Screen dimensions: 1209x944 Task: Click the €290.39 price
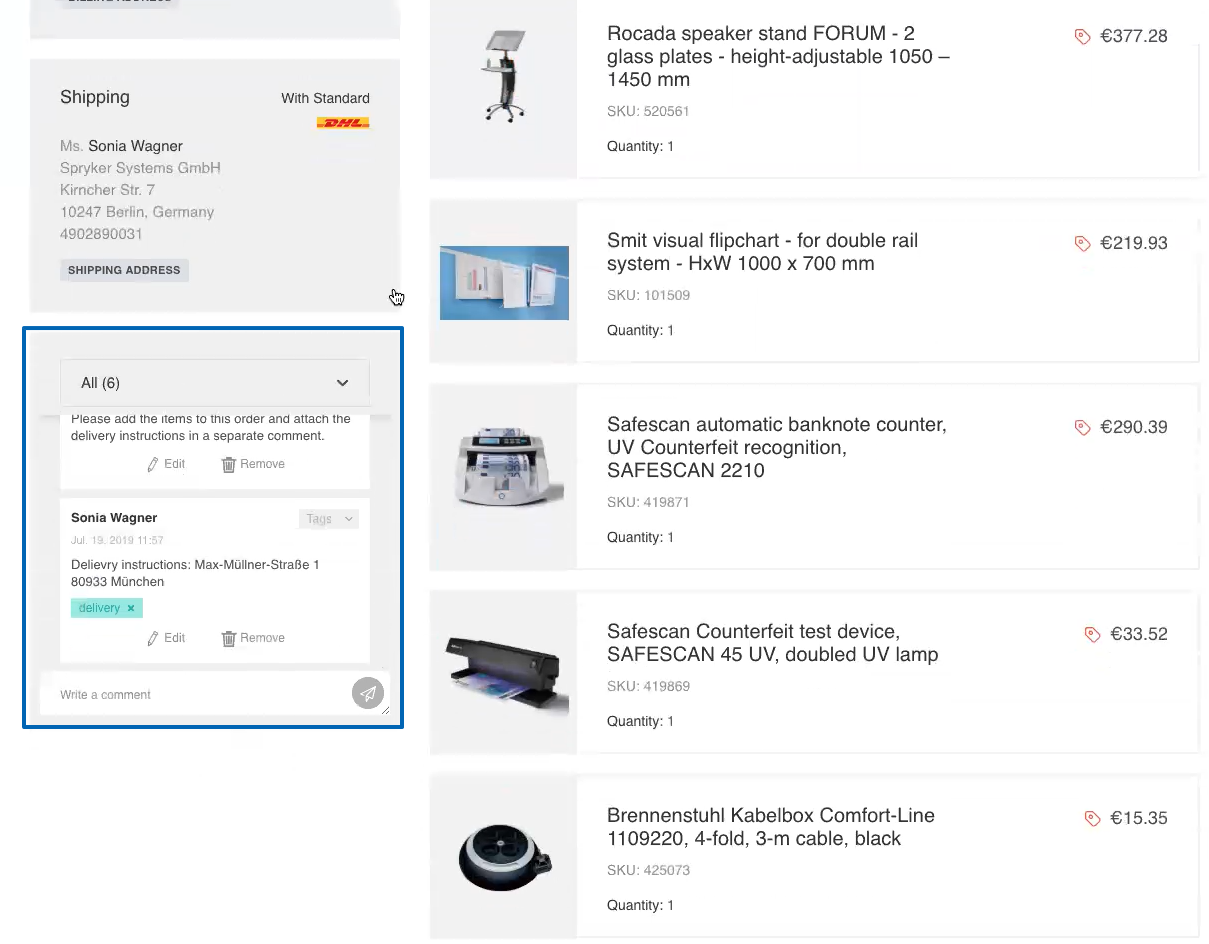[1134, 427]
